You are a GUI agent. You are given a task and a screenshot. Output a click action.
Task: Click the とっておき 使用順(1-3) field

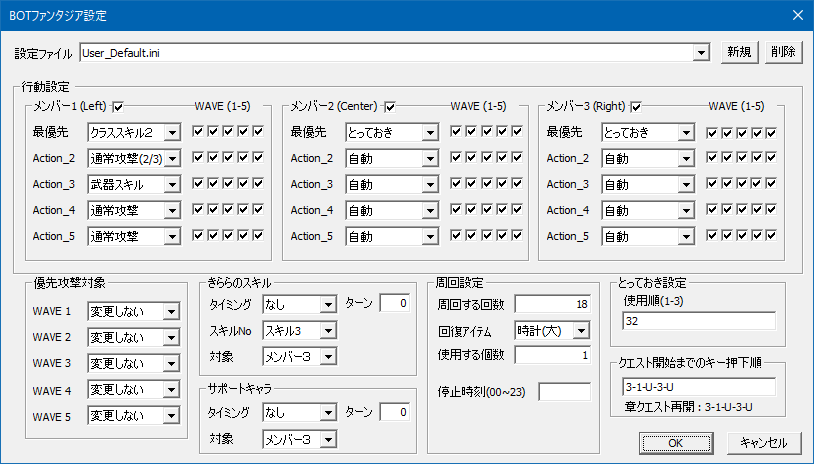click(x=695, y=321)
